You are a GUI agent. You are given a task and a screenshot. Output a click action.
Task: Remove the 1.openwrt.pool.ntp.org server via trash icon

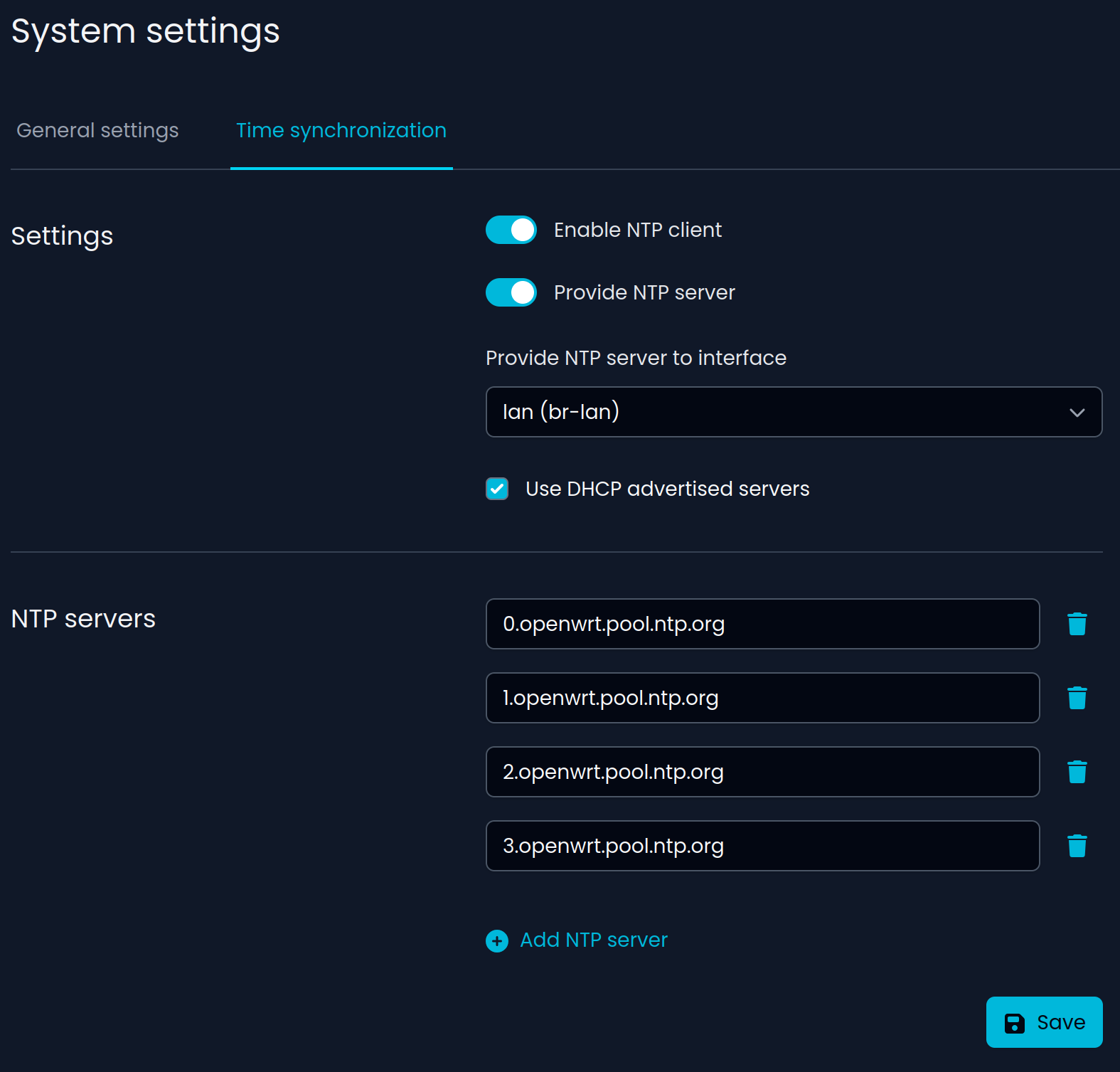coord(1077,698)
